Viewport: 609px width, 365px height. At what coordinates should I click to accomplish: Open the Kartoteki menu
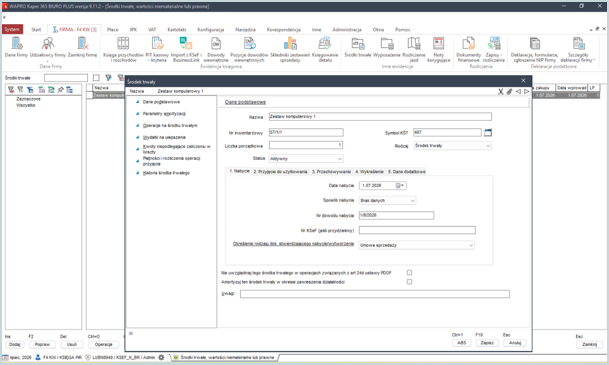click(177, 30)
